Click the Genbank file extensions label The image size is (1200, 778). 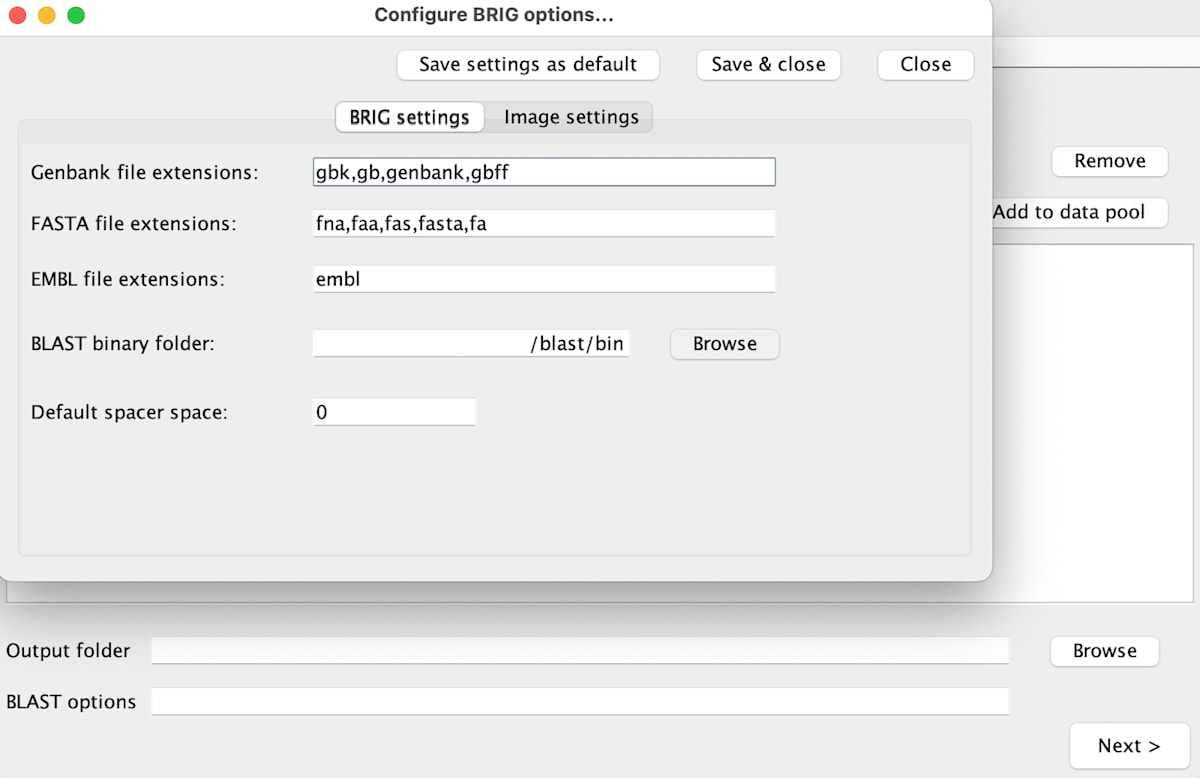pos(145,173)
